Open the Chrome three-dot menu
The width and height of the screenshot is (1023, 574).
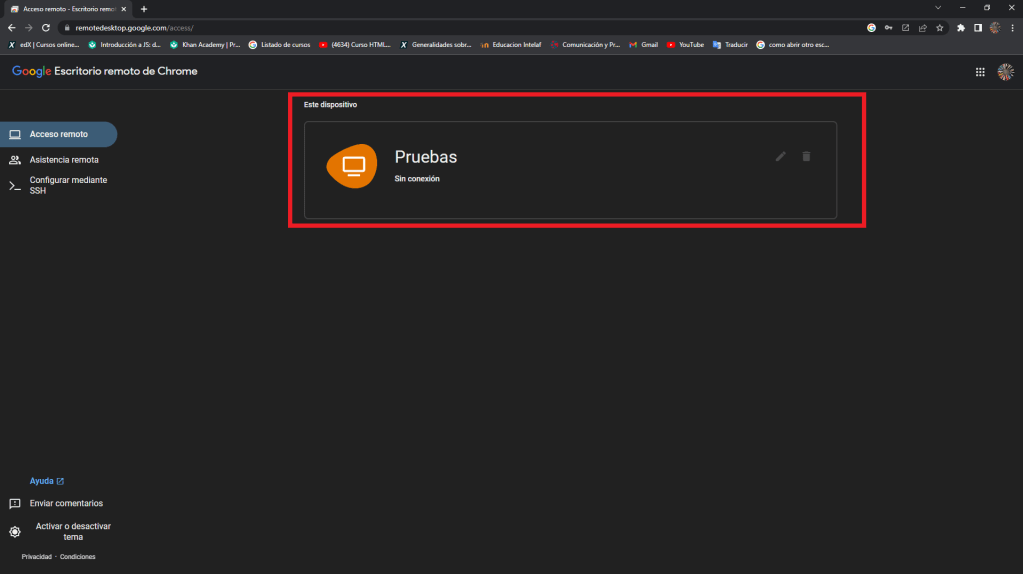(1012, 28)
